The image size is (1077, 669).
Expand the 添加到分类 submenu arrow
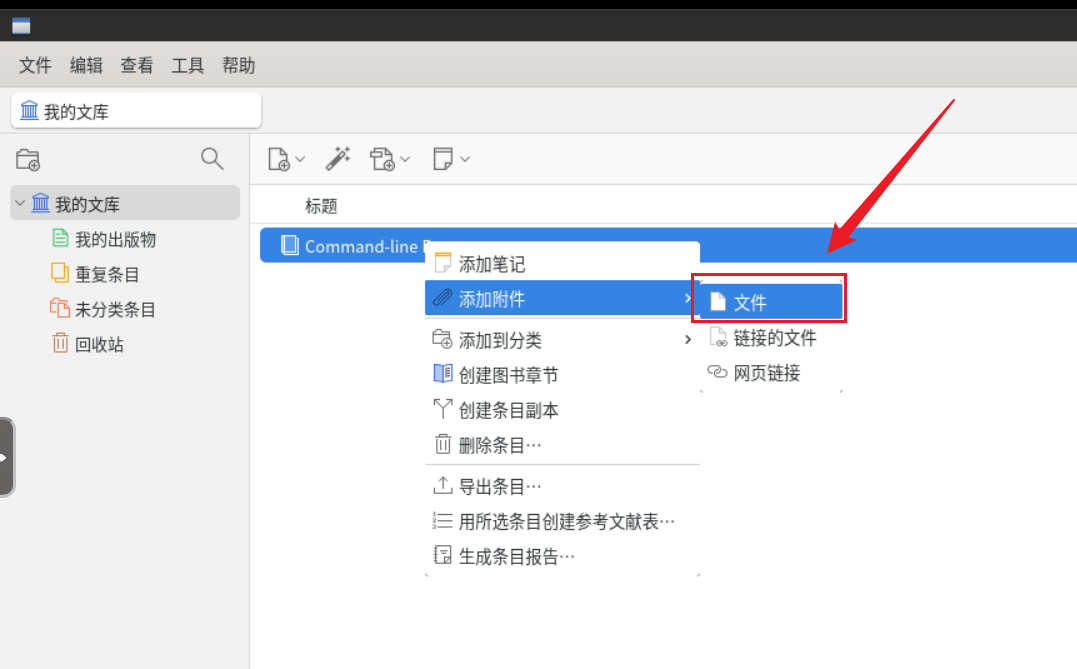(x=688, y=339)
